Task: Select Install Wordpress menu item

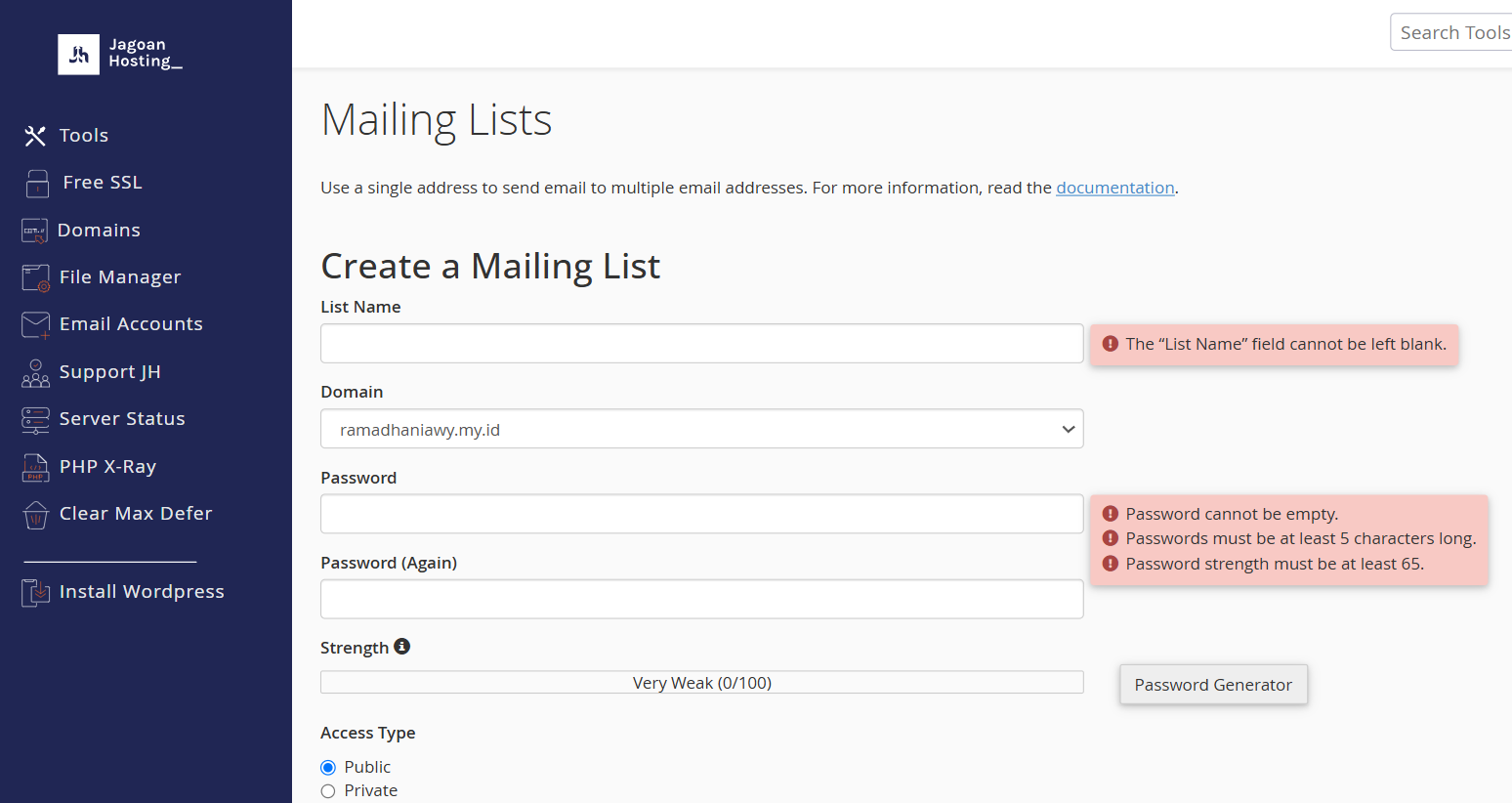Action: coord(142,592)
